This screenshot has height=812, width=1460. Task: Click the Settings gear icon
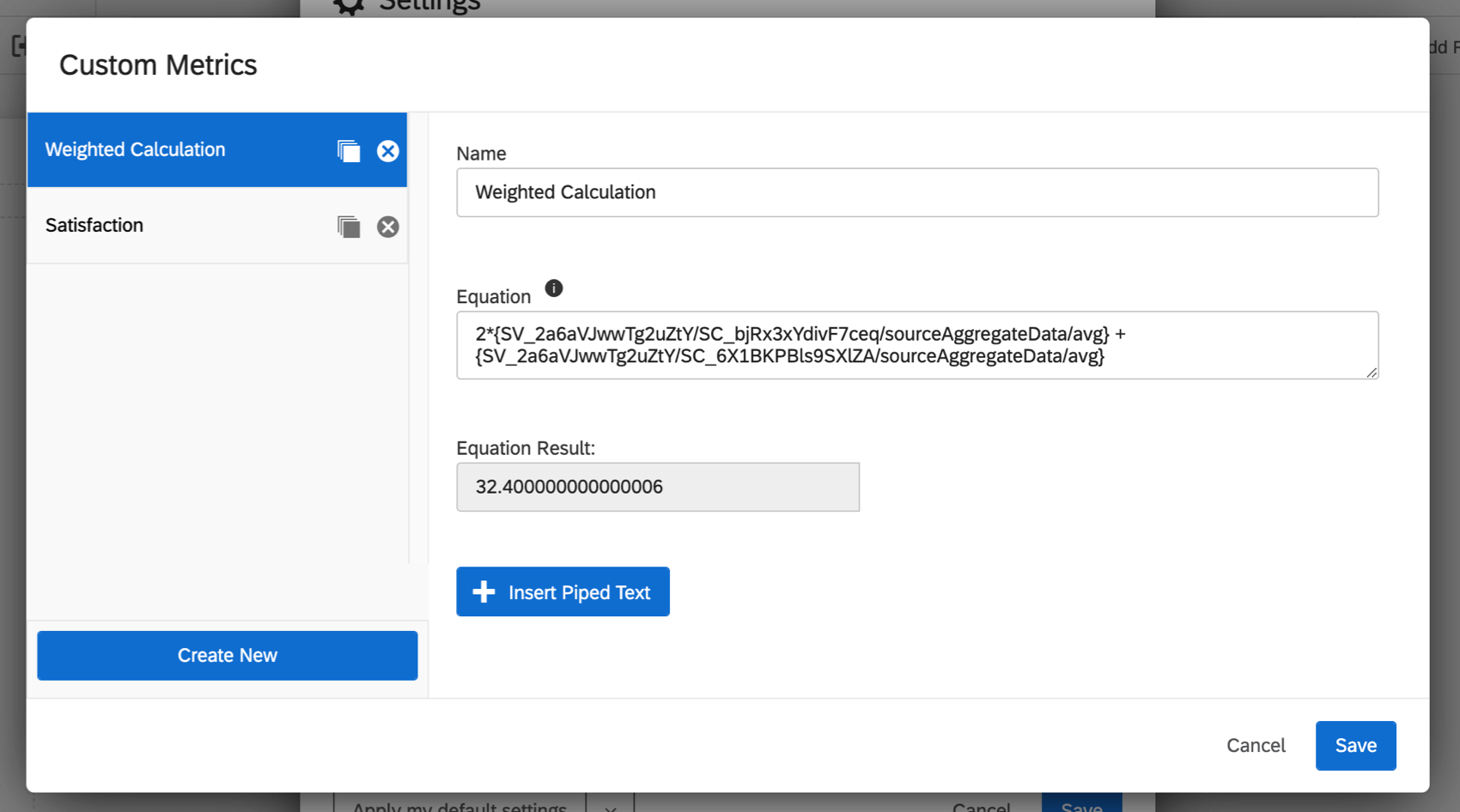pos(347,7)
